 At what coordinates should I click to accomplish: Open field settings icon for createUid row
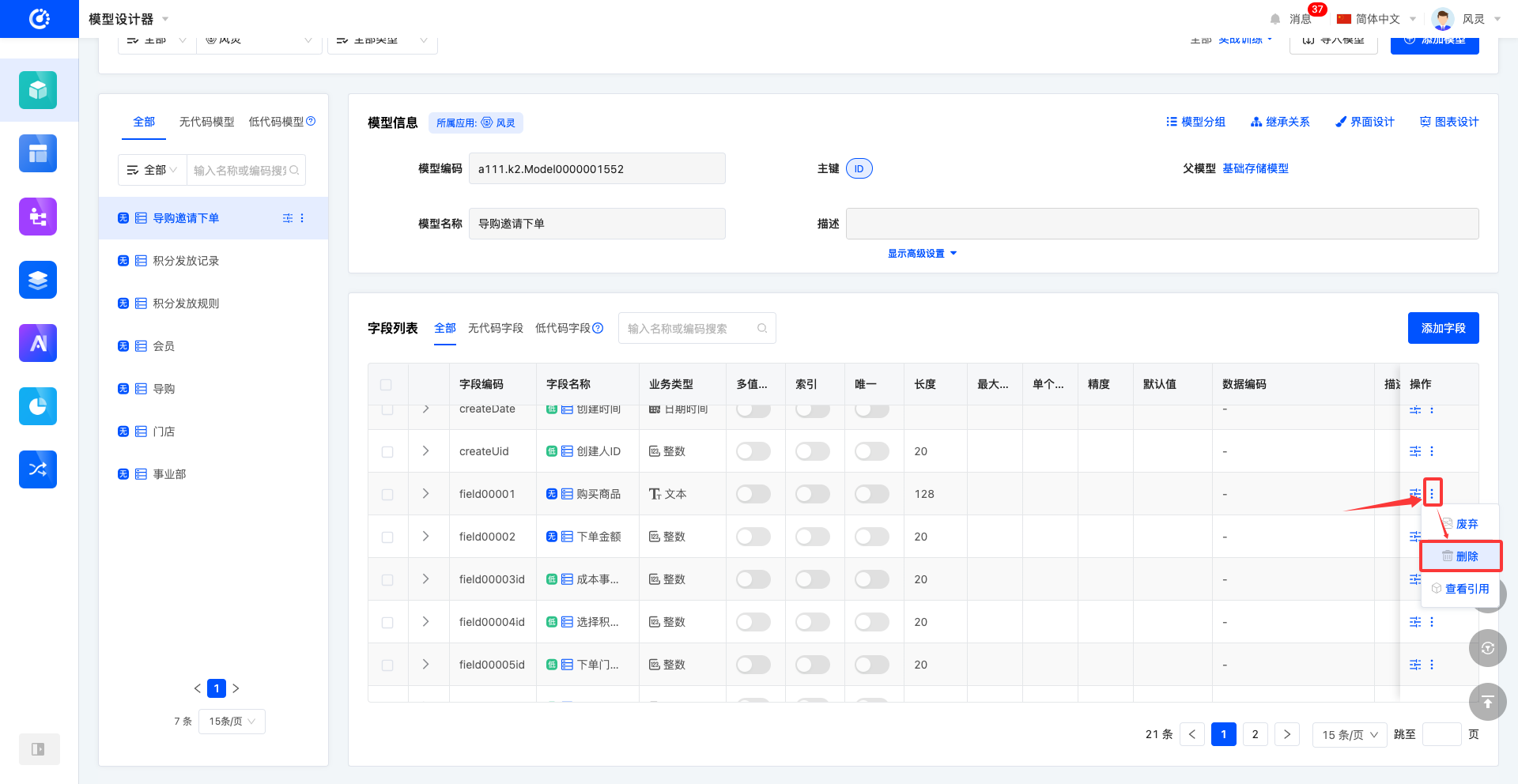pyautogui.click(x=1415, y=451)
